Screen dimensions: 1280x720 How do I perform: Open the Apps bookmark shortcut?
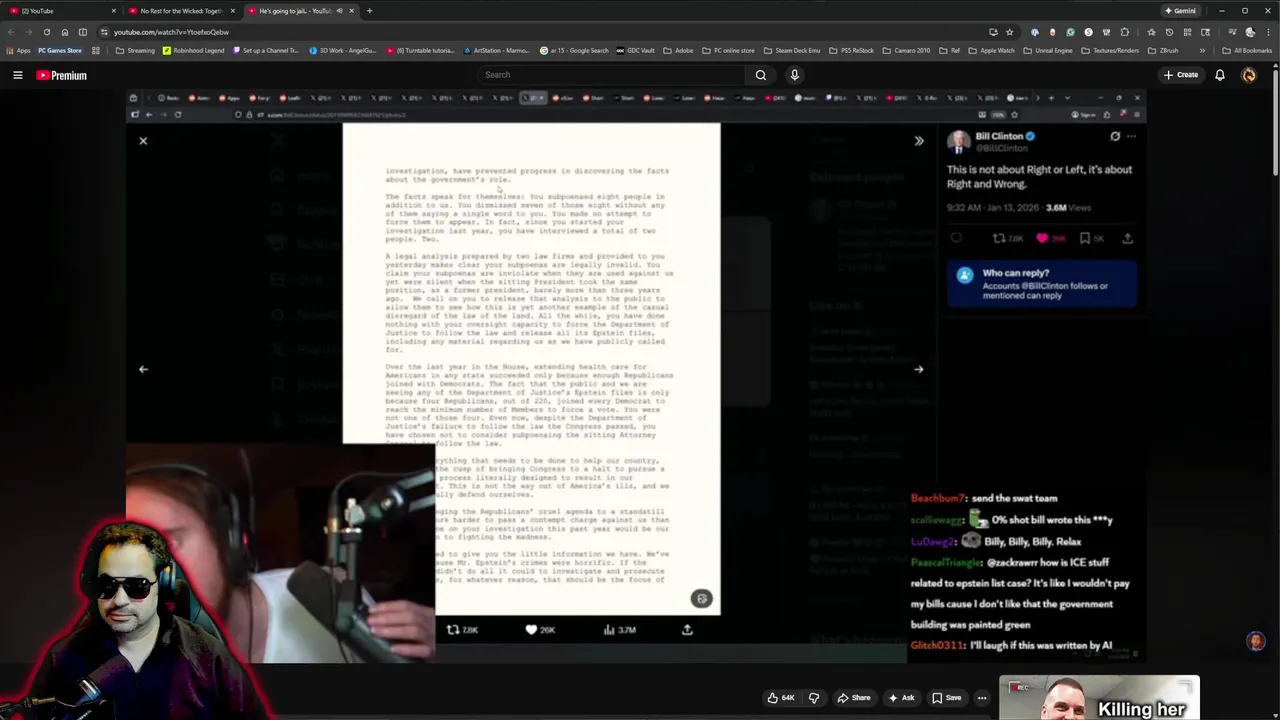click(x=18, y=50)
